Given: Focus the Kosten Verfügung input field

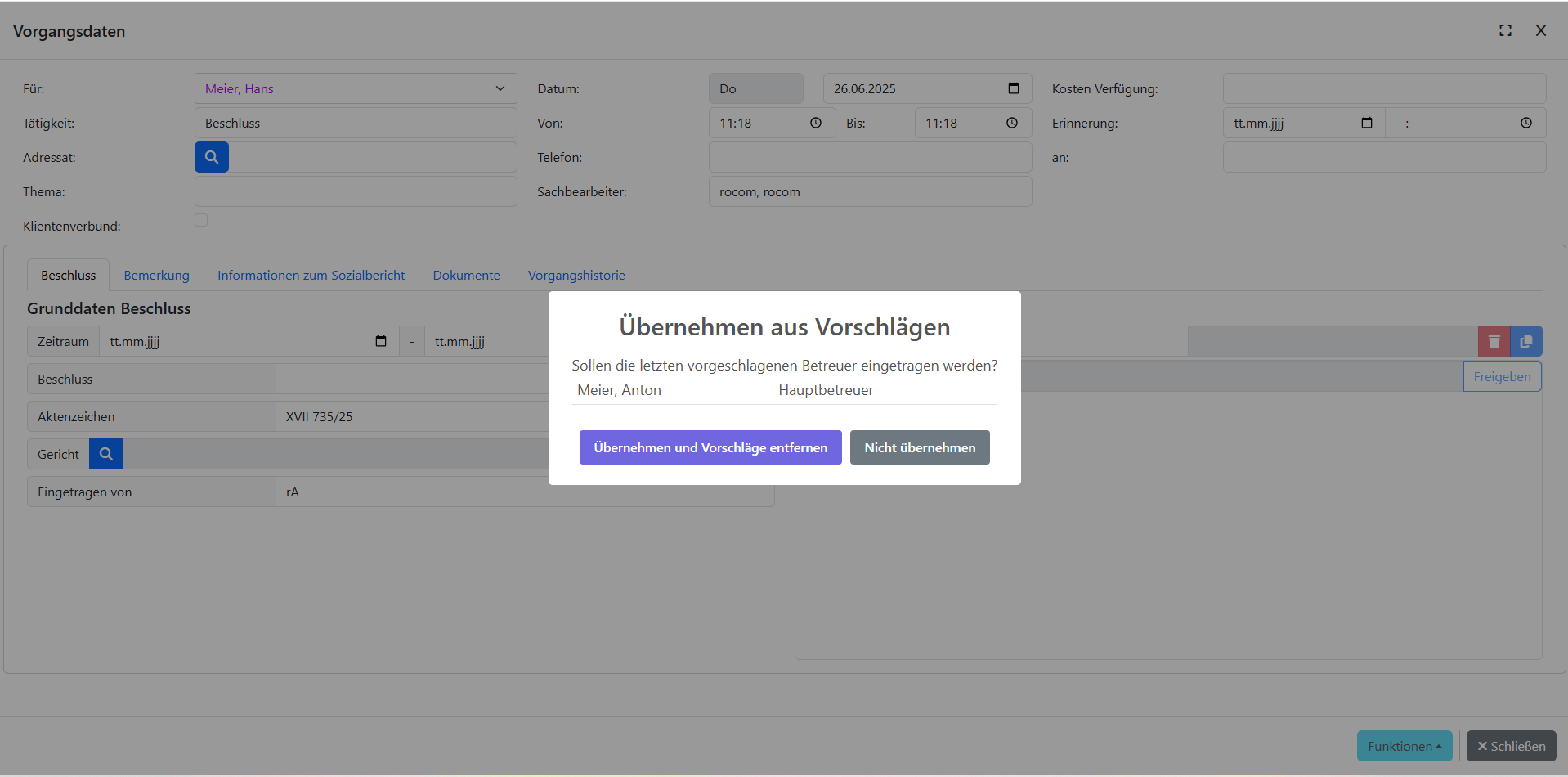Looking at the screenshot, I should (1384, 88).
